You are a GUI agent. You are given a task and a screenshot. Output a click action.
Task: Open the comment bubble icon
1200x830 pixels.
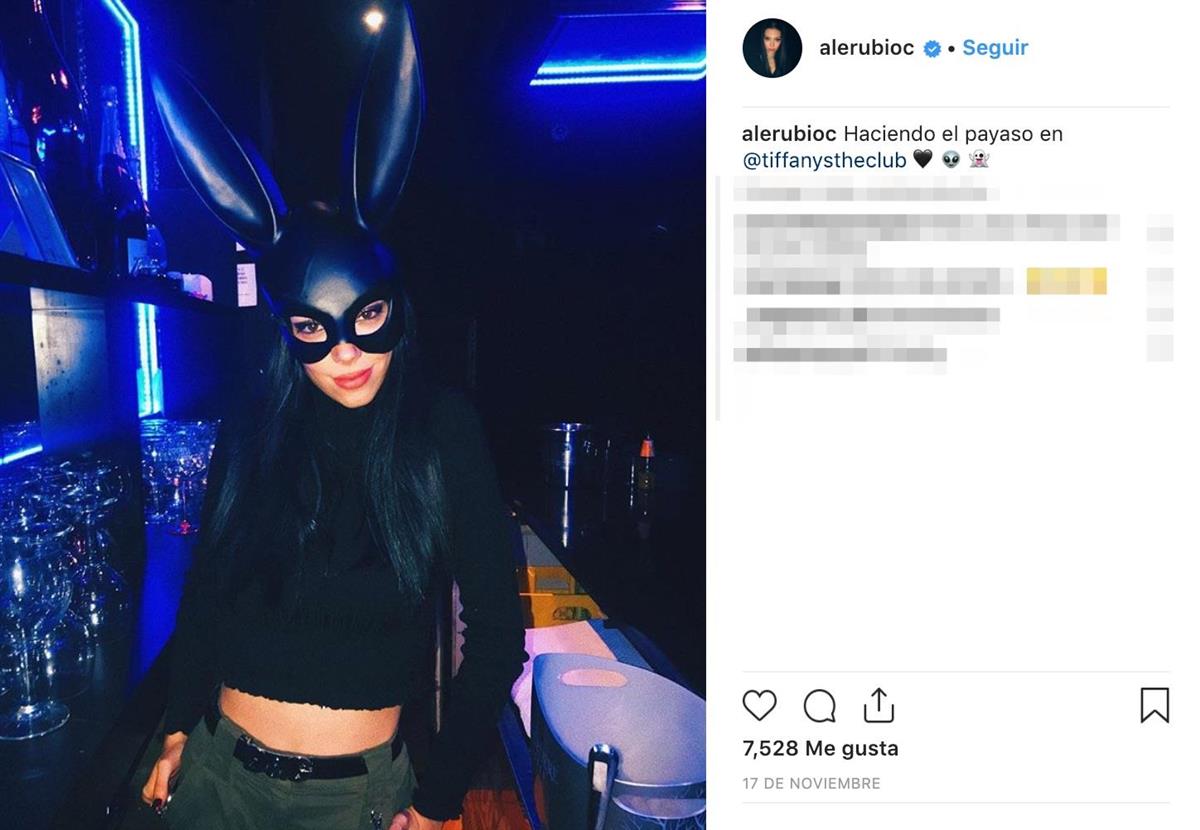coord(819,706)
